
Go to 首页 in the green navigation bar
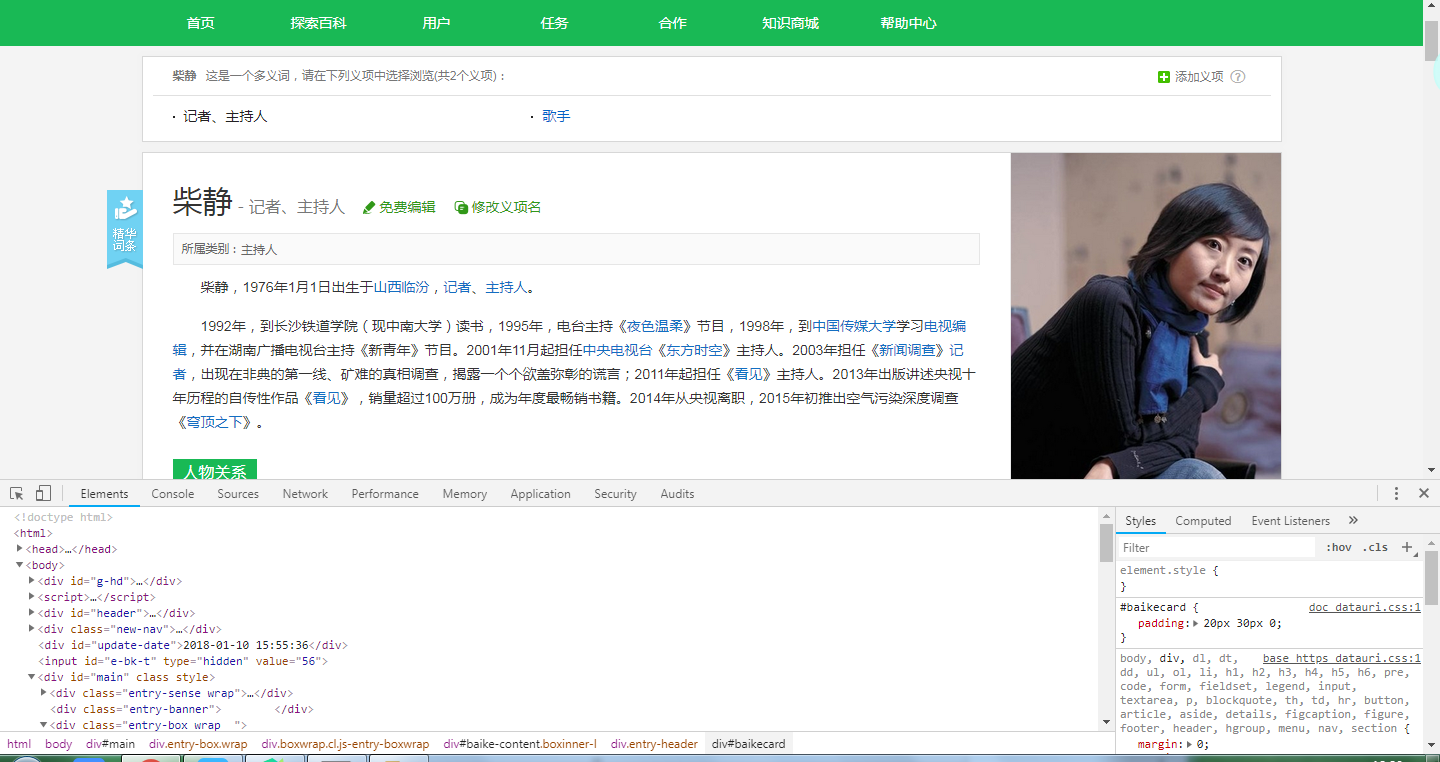pyautogui.click(x=201, y=23)
